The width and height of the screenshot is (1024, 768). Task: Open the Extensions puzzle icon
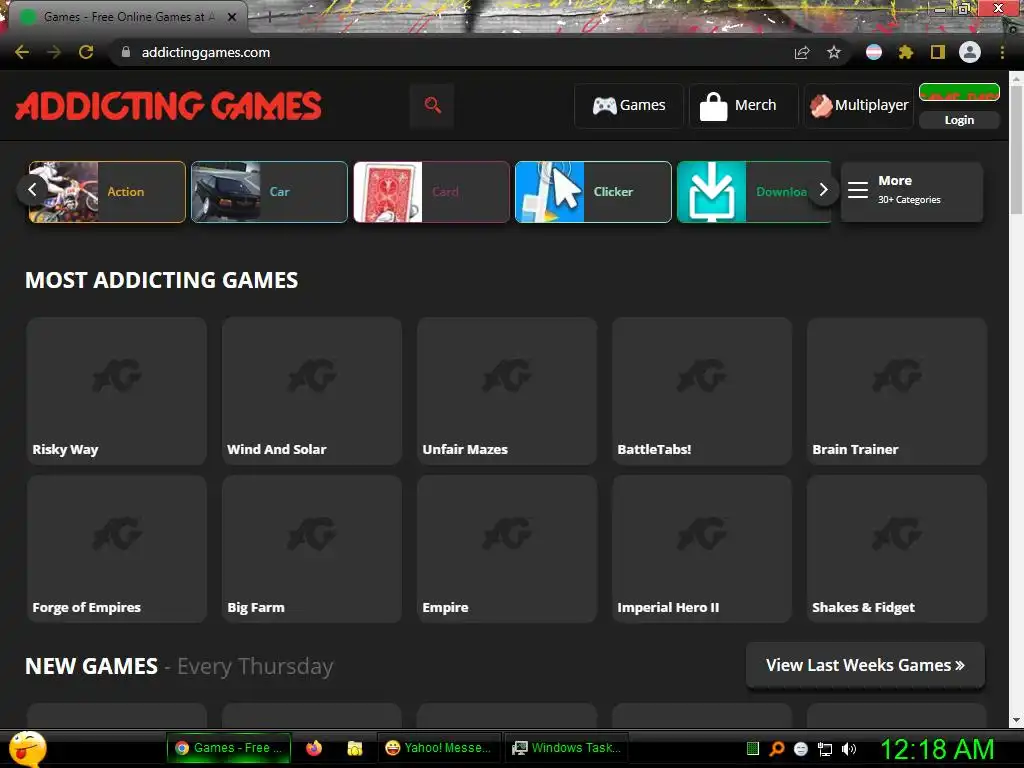(906, 52)
